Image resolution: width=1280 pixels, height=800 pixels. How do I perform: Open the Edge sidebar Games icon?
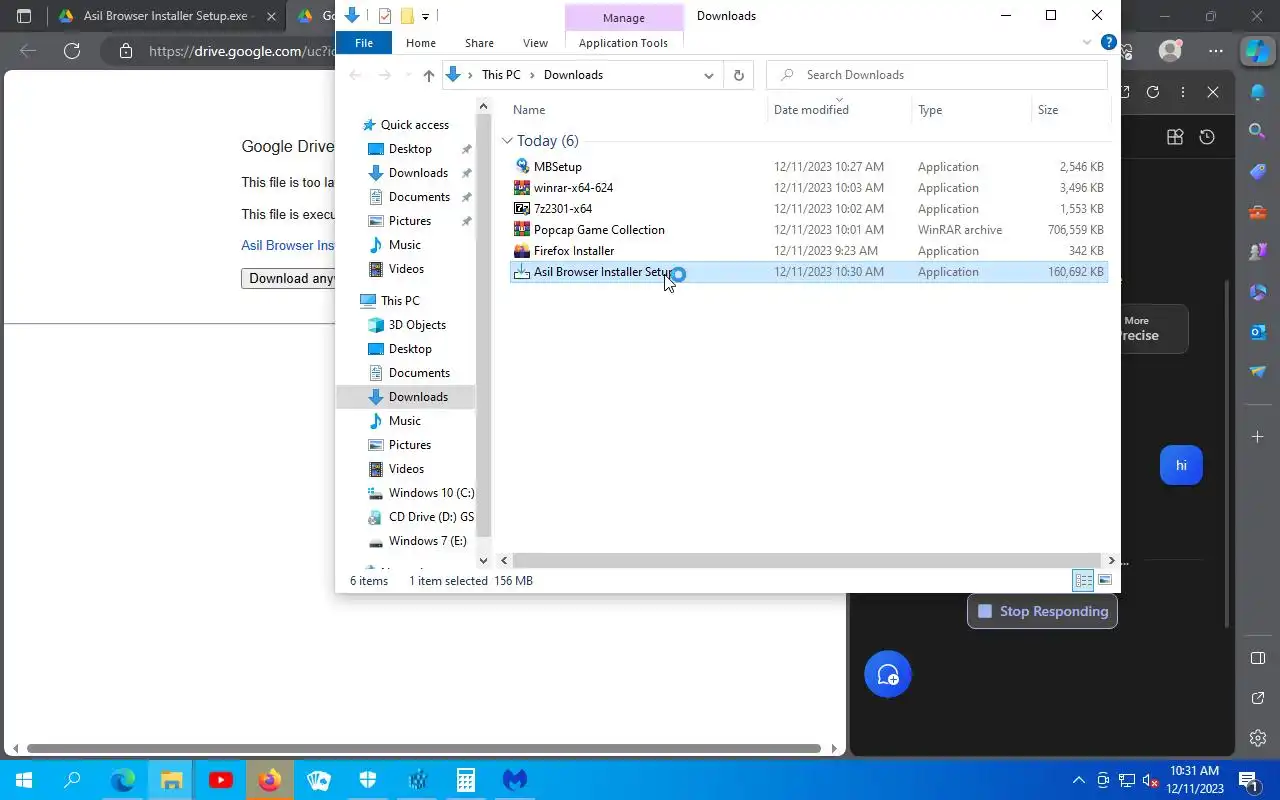[x=1258, y=251]
